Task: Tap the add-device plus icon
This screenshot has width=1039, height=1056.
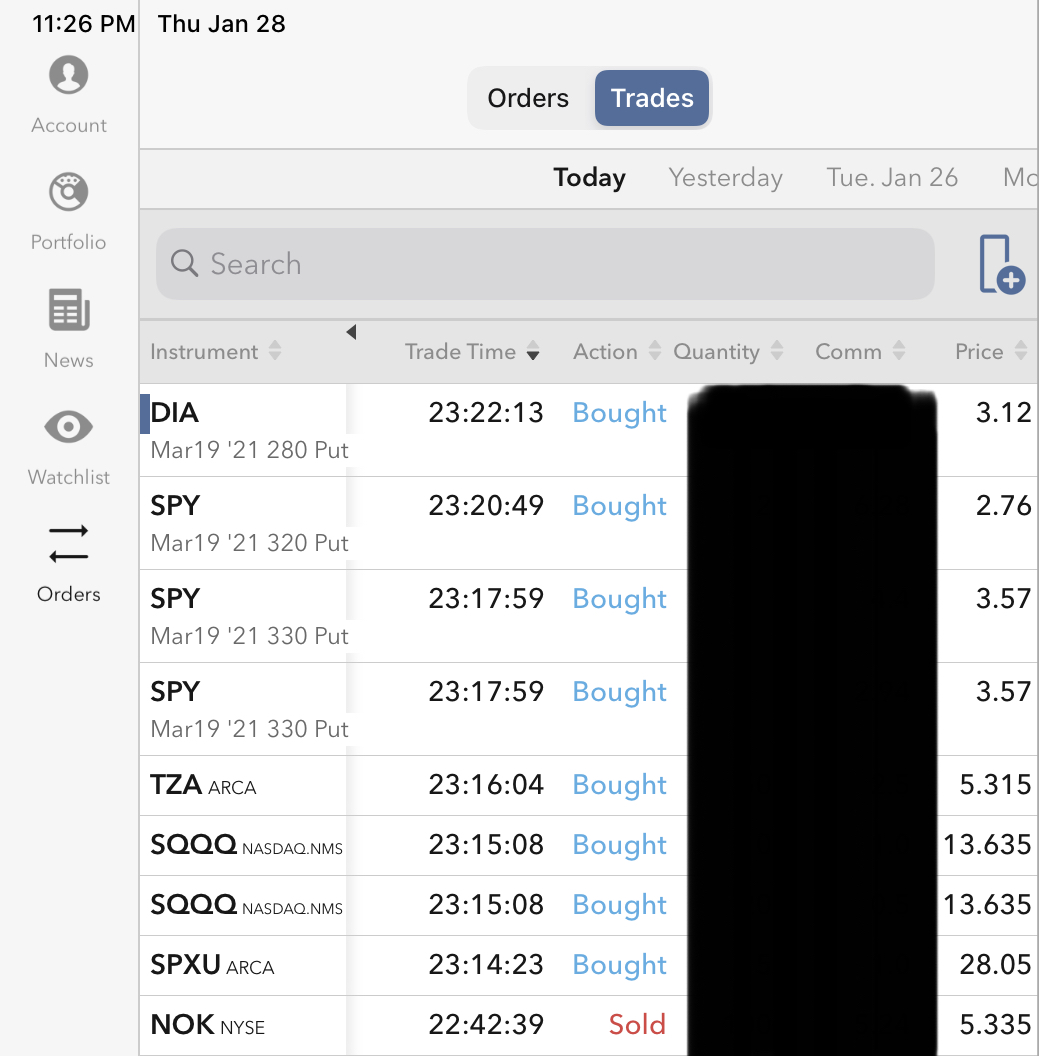Action: 1001,265
